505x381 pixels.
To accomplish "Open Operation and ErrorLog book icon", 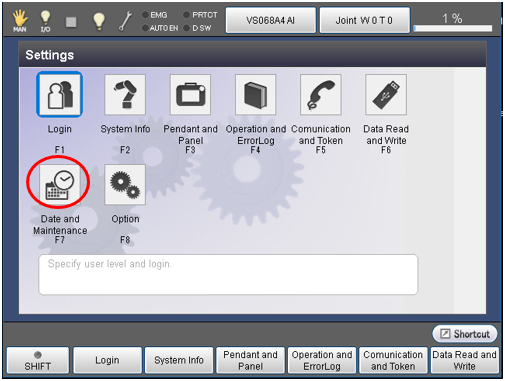I will [x=255, y=95].
